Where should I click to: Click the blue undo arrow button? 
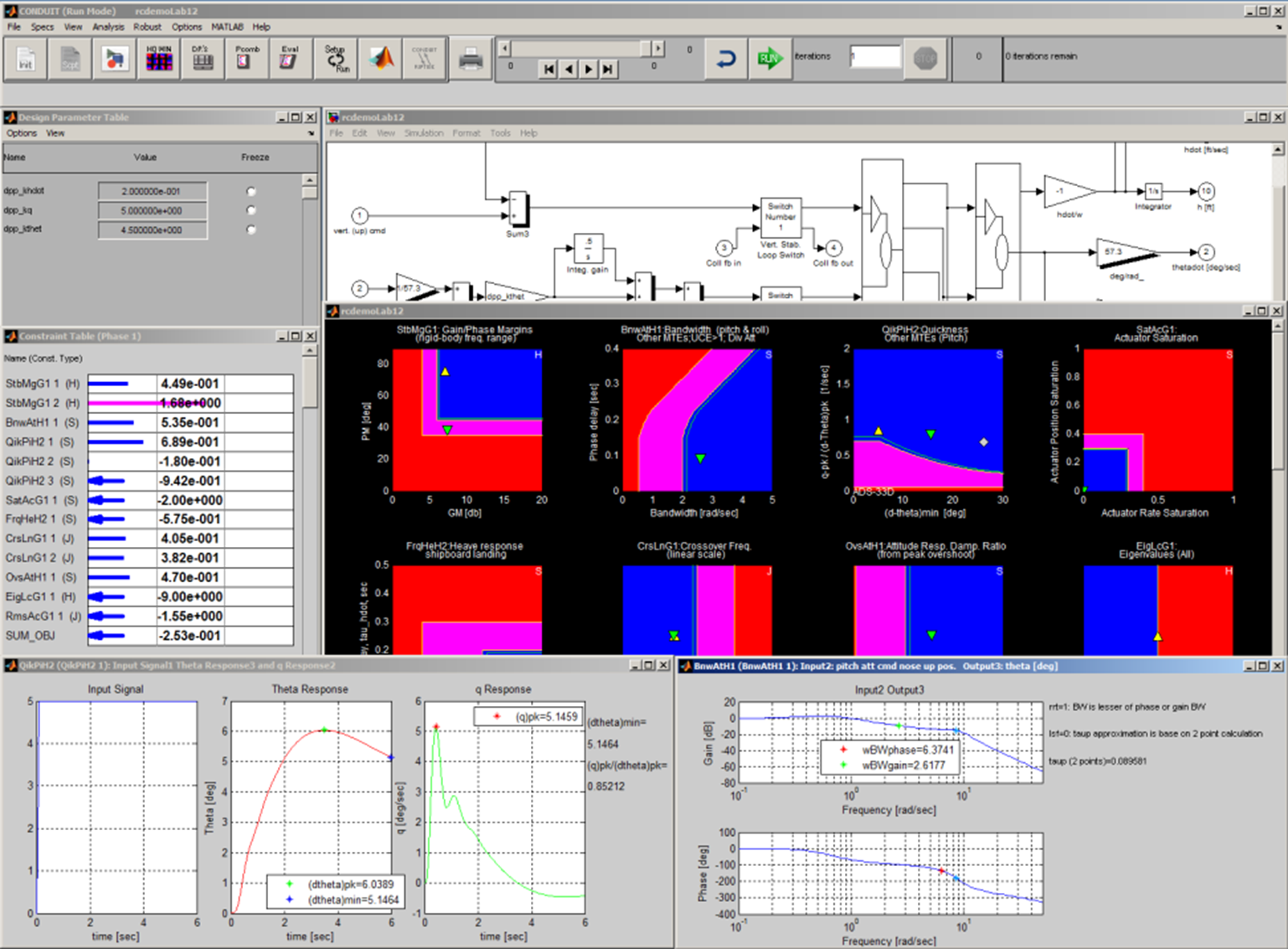(x=724, y=58)
